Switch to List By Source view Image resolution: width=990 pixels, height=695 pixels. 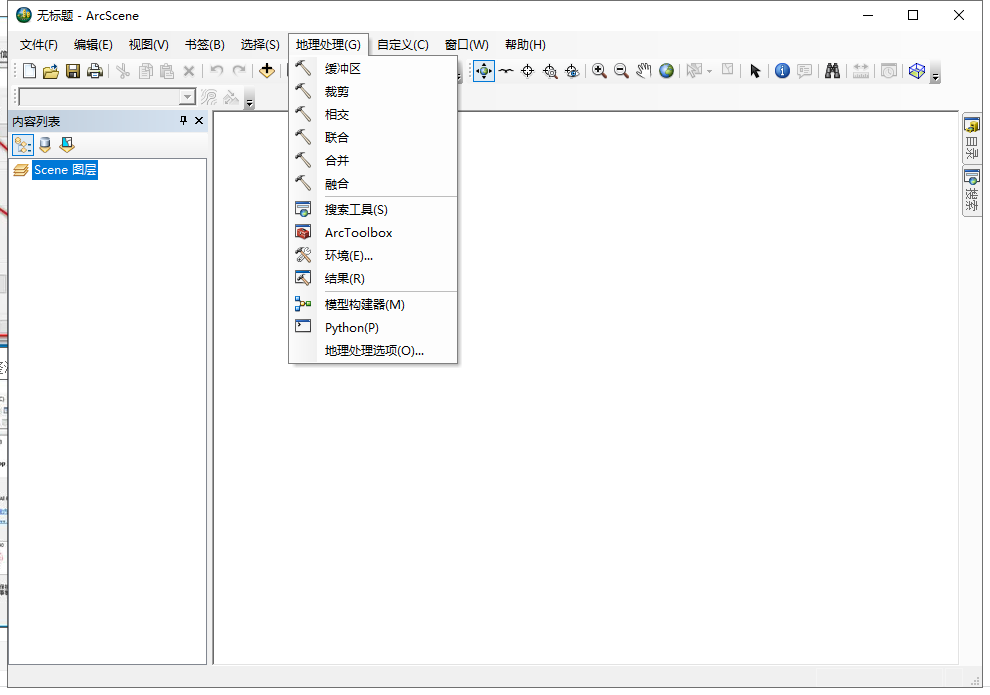coord(45,145)
